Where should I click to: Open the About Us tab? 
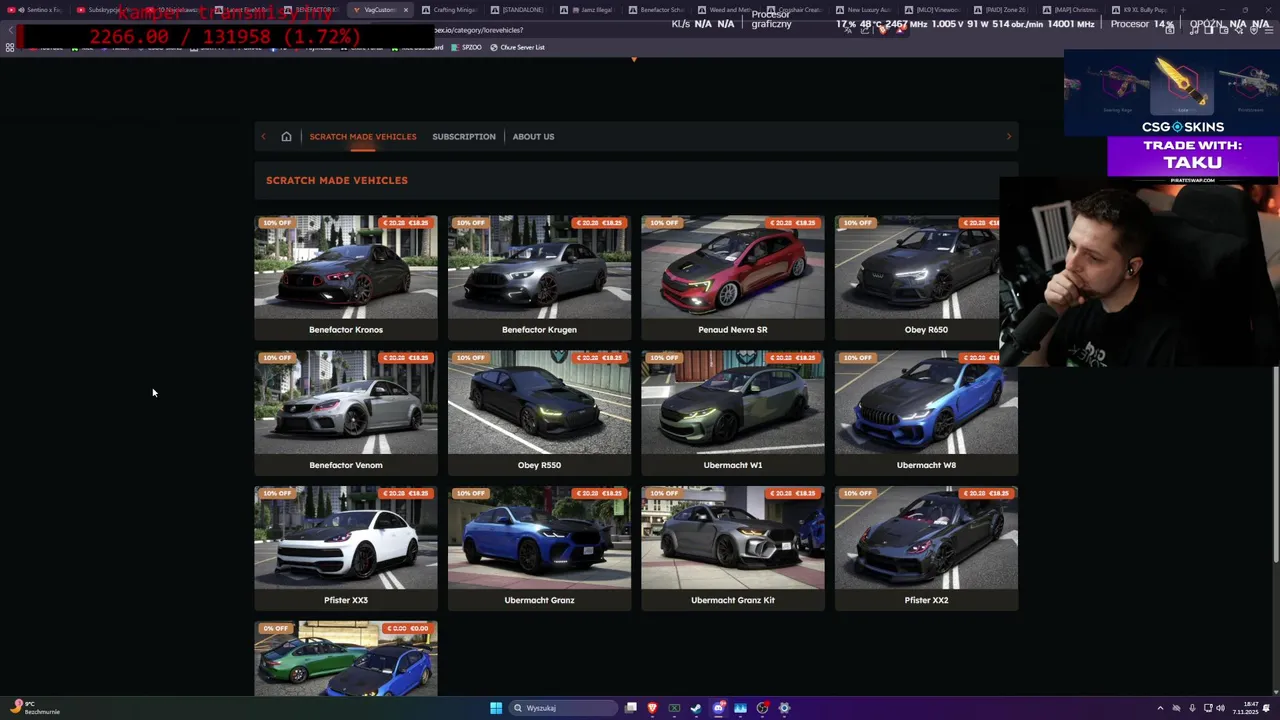533,136
